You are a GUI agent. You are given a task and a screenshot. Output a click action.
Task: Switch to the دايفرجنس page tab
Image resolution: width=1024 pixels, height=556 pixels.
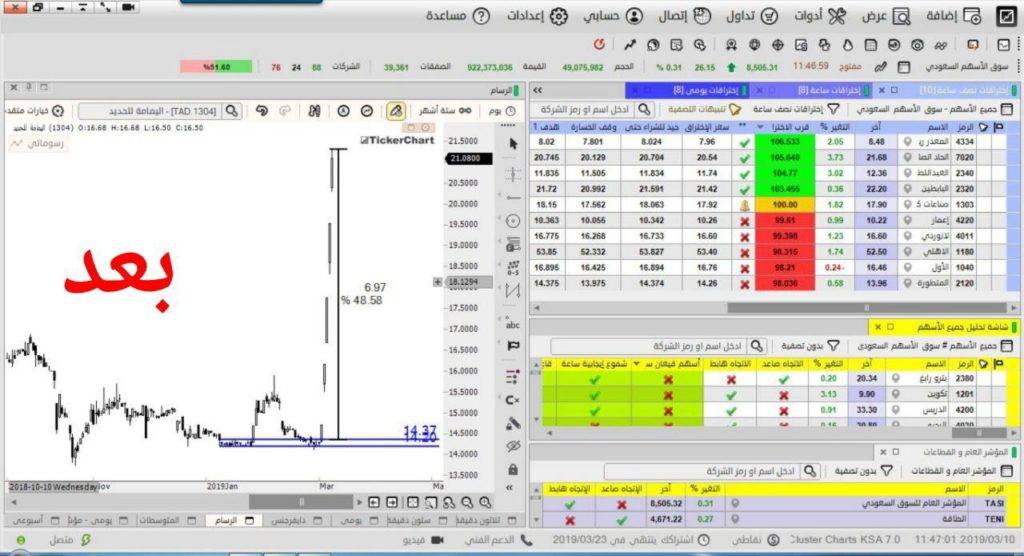point(299,521)
